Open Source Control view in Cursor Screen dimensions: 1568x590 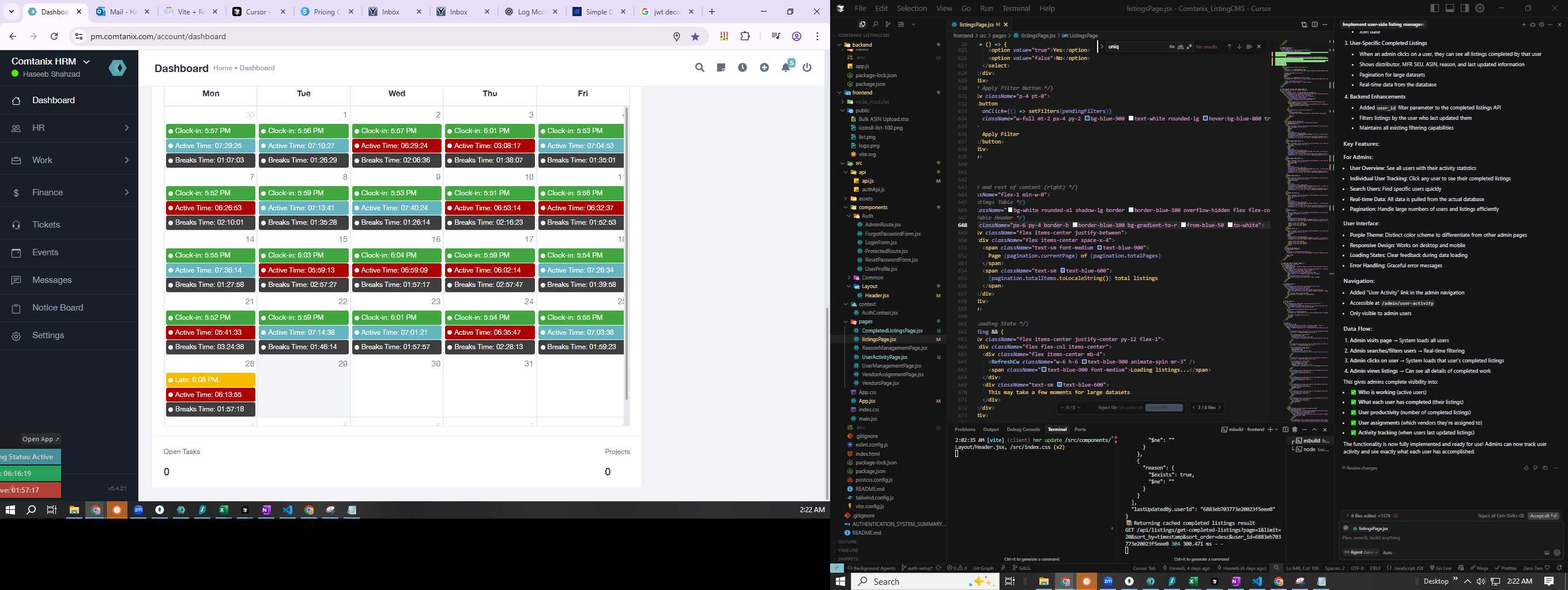pyautogui.click(x=888, y=24)
